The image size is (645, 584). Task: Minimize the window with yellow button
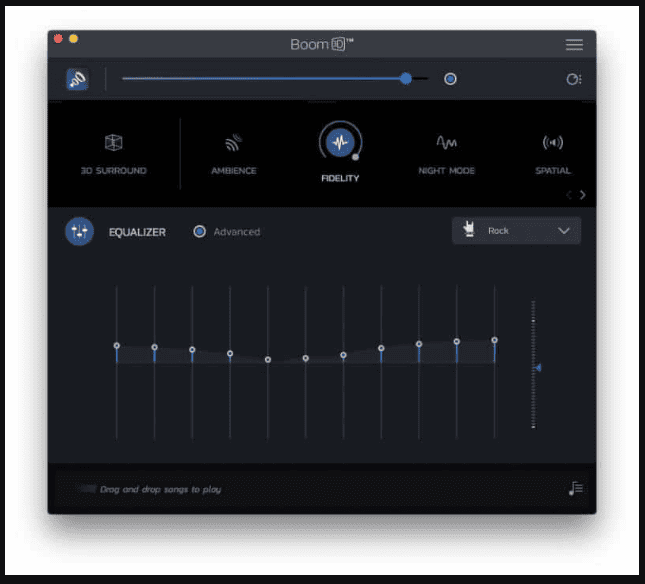click(74, 39)
